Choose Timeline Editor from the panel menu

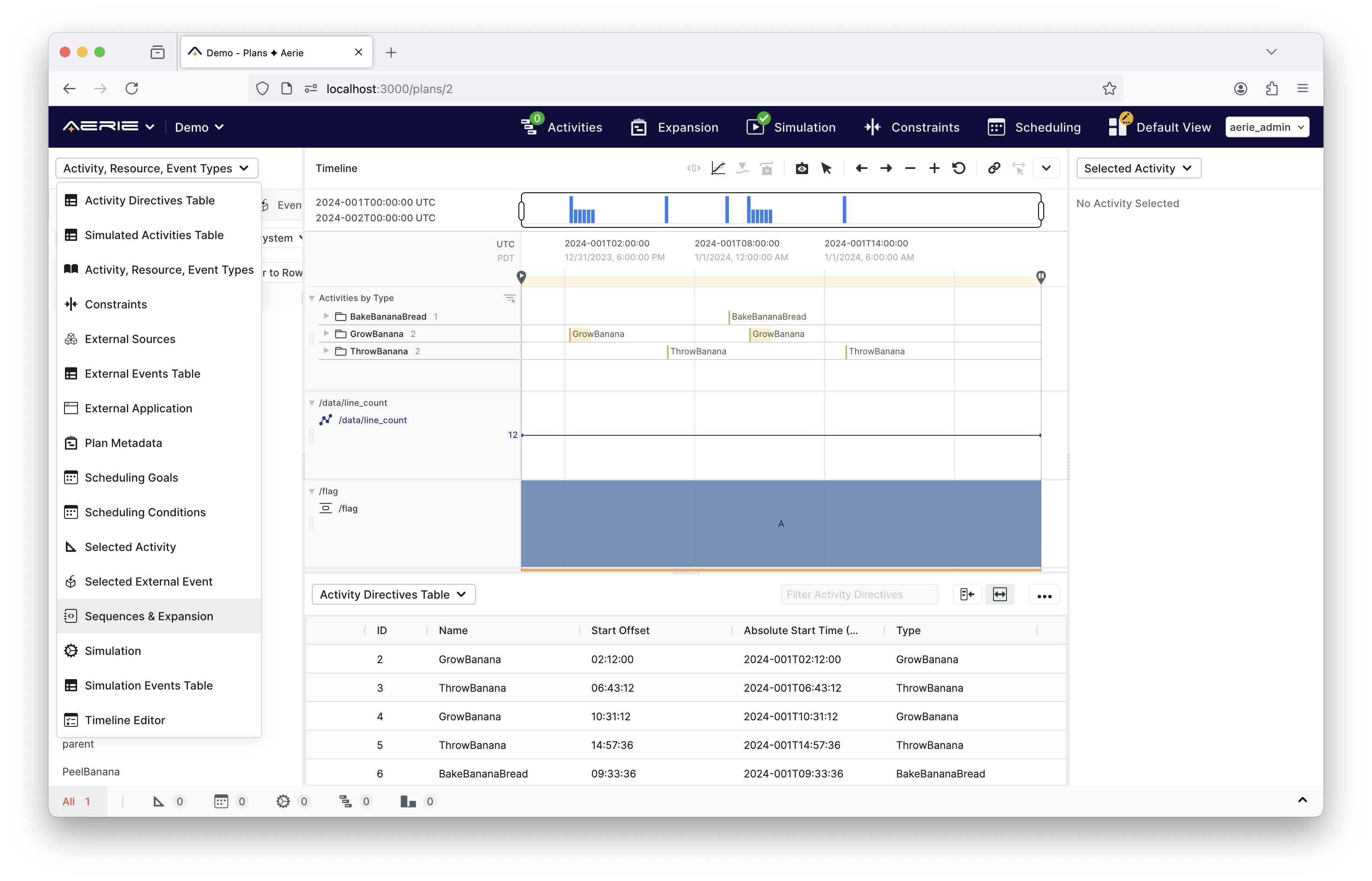click(125, 720)
